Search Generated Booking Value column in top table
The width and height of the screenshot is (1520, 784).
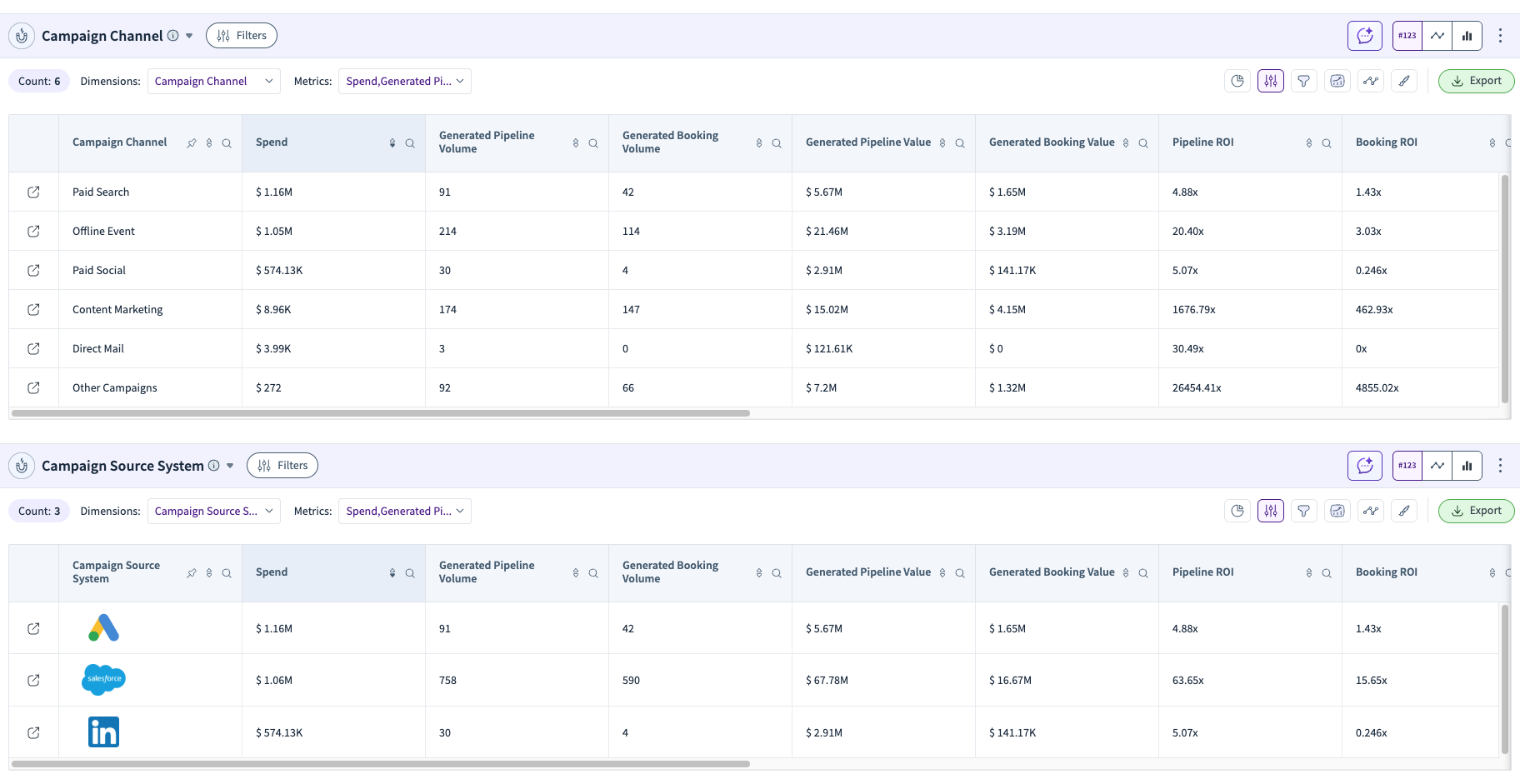1143,143
